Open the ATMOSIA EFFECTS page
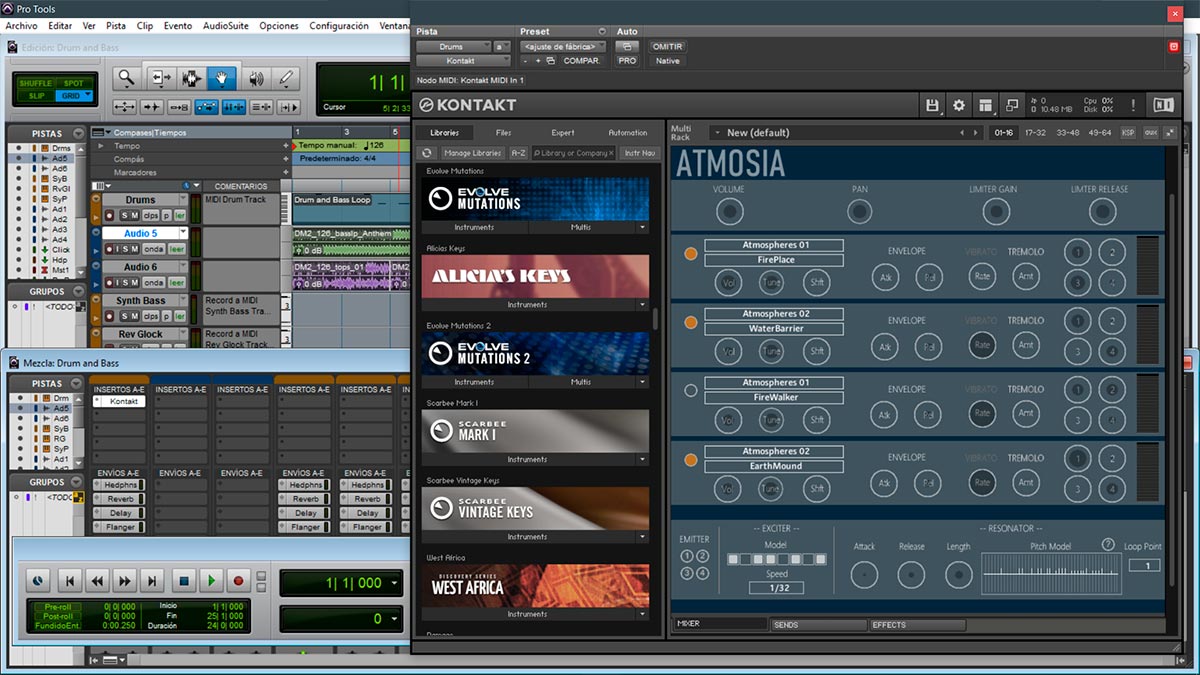The width and height of the screenshot is (1200, 675). click(917, 625)
